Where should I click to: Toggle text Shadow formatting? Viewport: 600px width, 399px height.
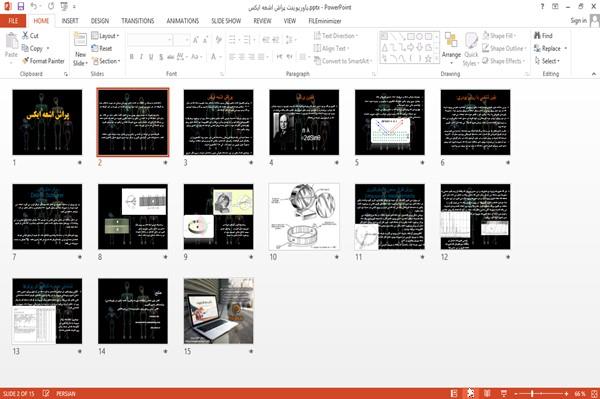(x=161, y=57)
